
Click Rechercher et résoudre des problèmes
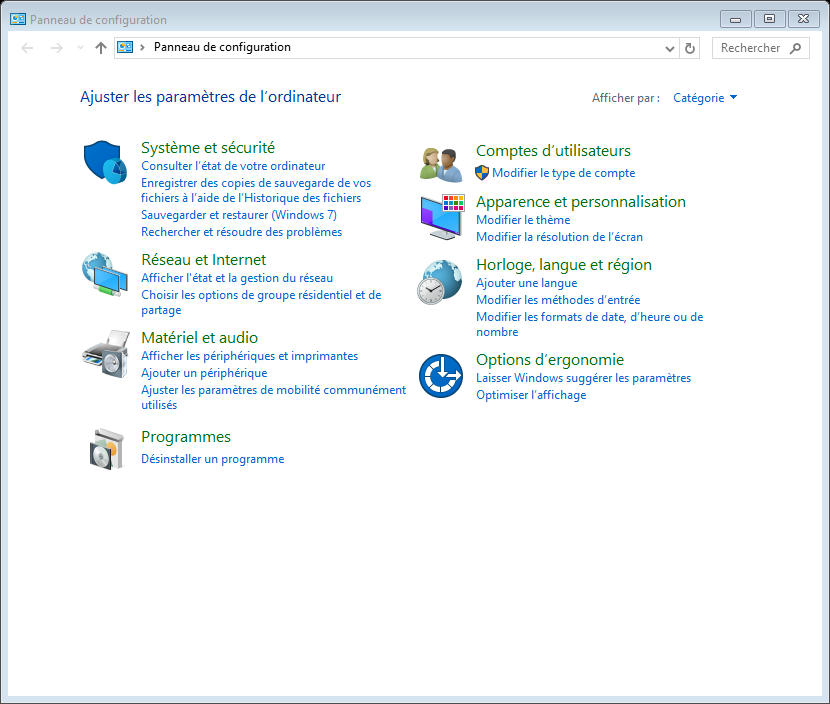click(241, 232)
